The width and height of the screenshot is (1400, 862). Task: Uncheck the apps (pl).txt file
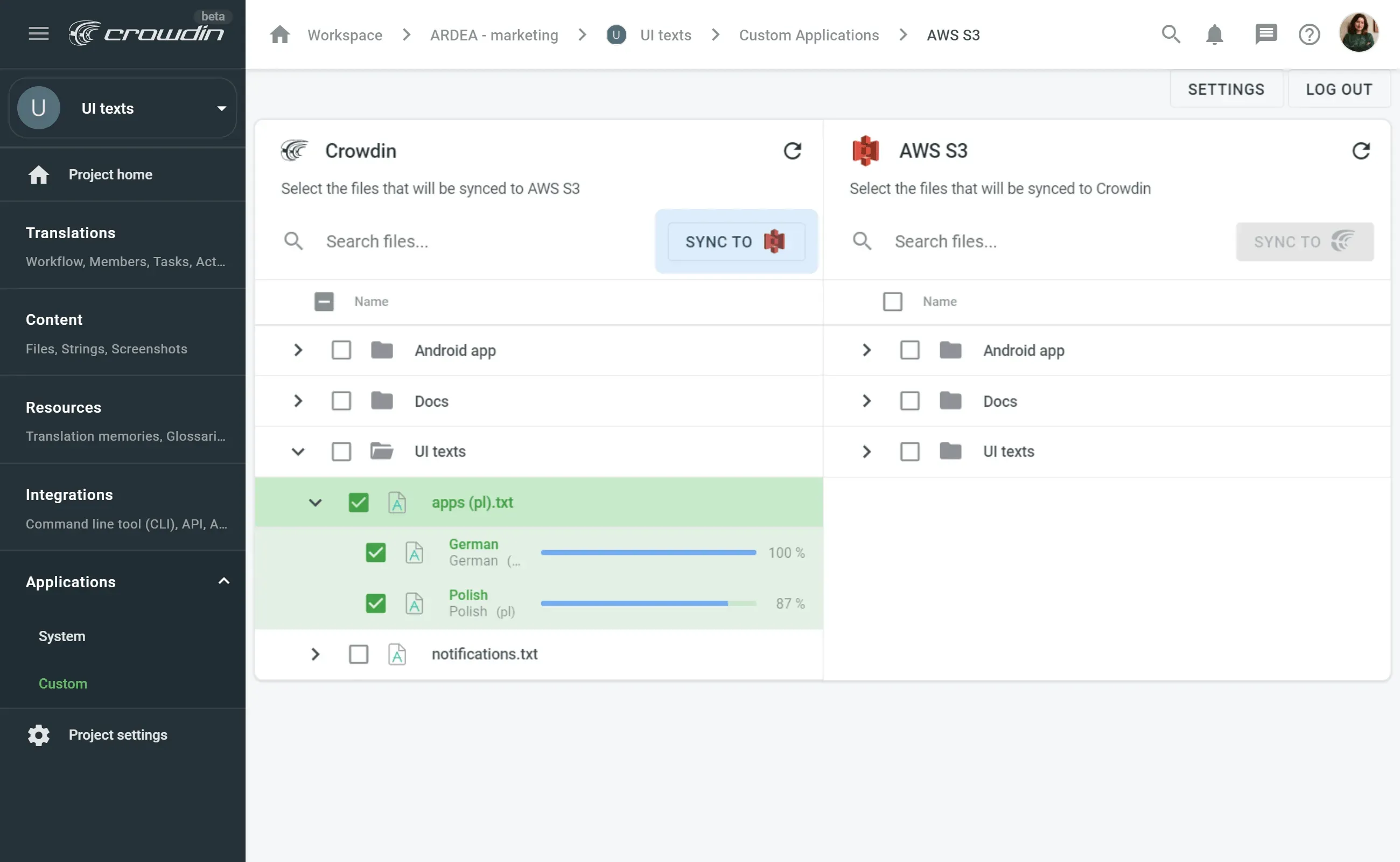(359, 502)
